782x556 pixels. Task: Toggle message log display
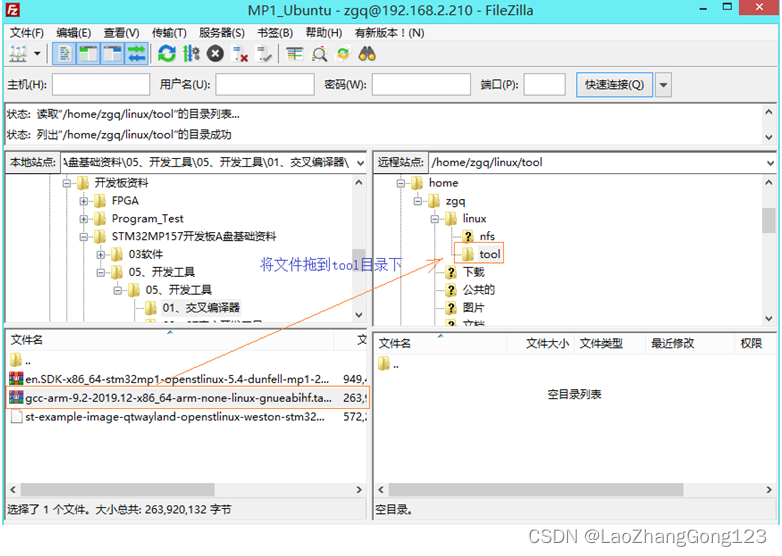(x=64, y=54)
